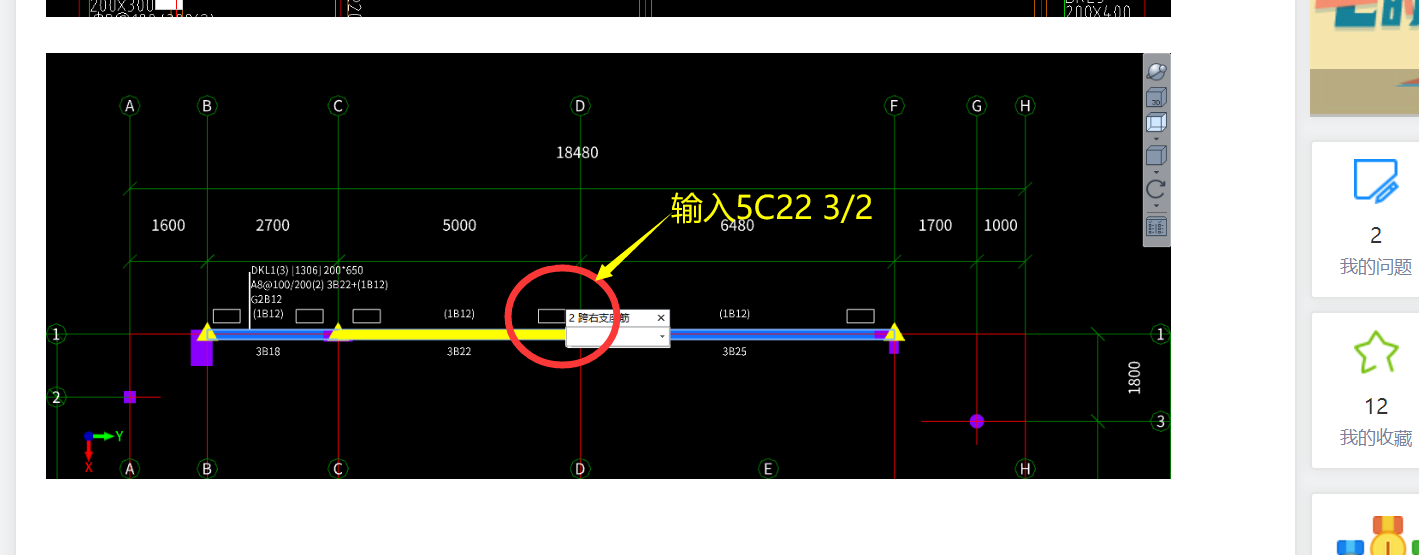Click the orbit view globe icon
The image size is (1419, 555).
[x=1156, y=72]
